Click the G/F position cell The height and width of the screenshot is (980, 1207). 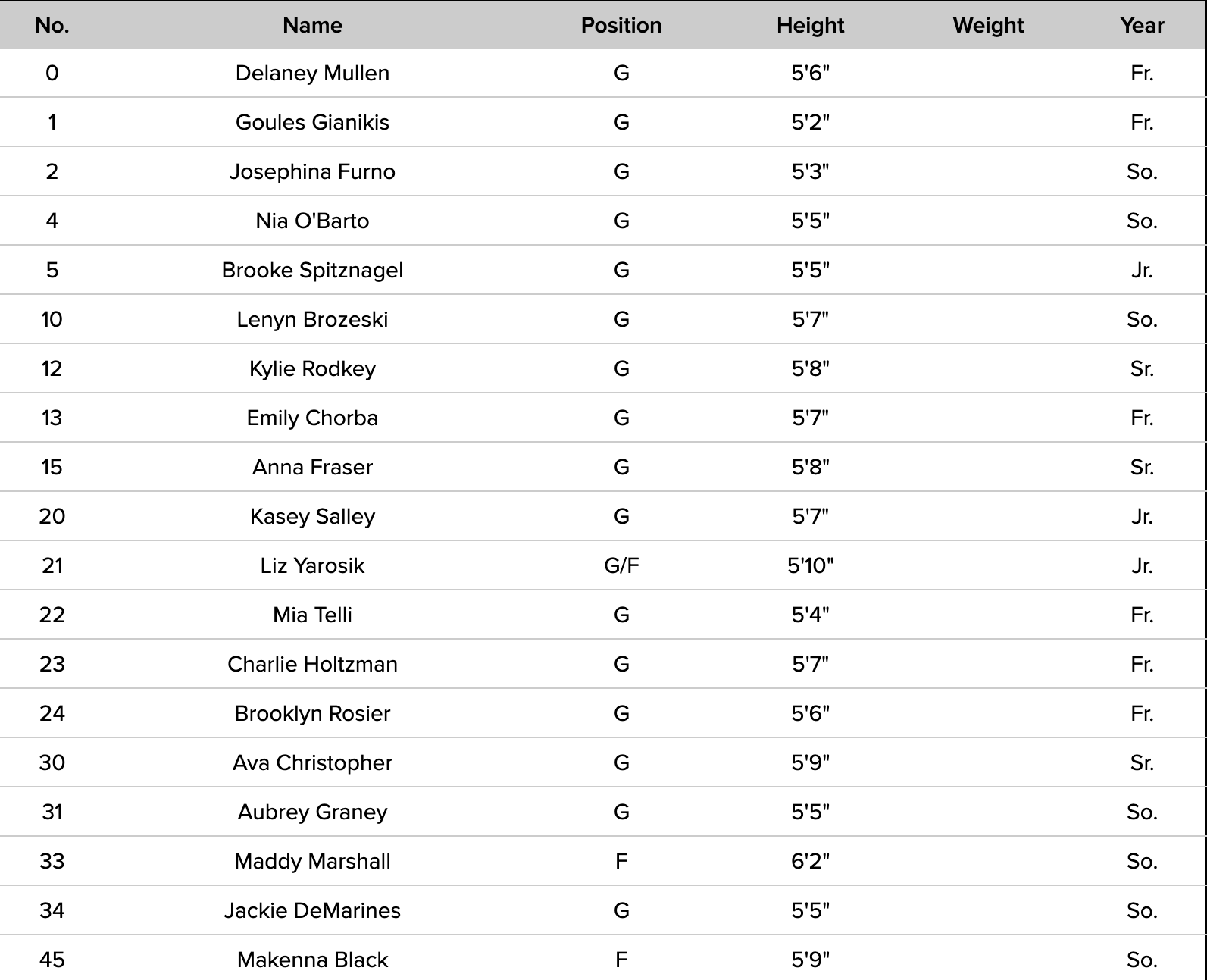[x=621, y=565]
